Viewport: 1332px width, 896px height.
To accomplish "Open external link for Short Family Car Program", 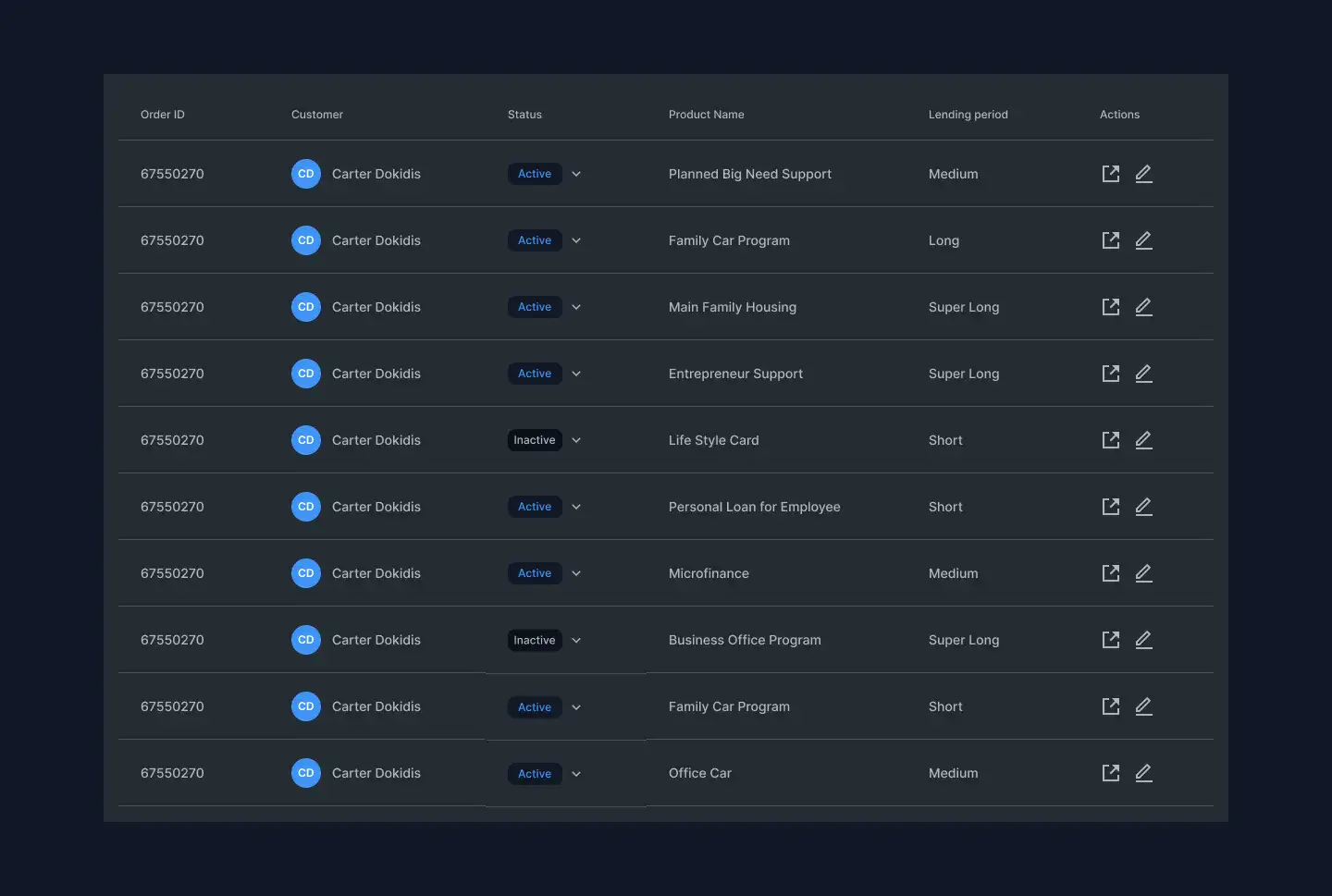I will [x=1111, y=706].
